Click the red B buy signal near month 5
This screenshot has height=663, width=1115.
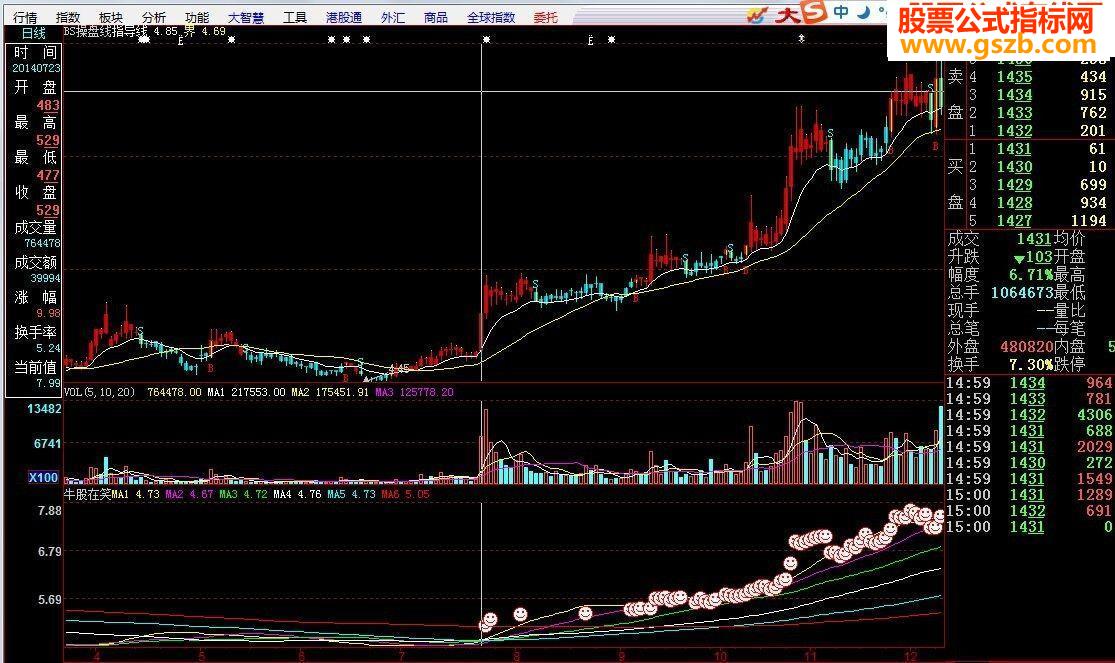pyautogui.click(x=210, y=368)
